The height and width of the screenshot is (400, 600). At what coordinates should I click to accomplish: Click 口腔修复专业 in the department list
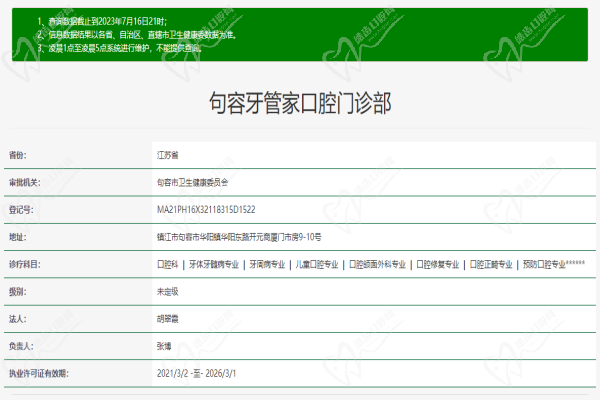[x=438, y=264]
